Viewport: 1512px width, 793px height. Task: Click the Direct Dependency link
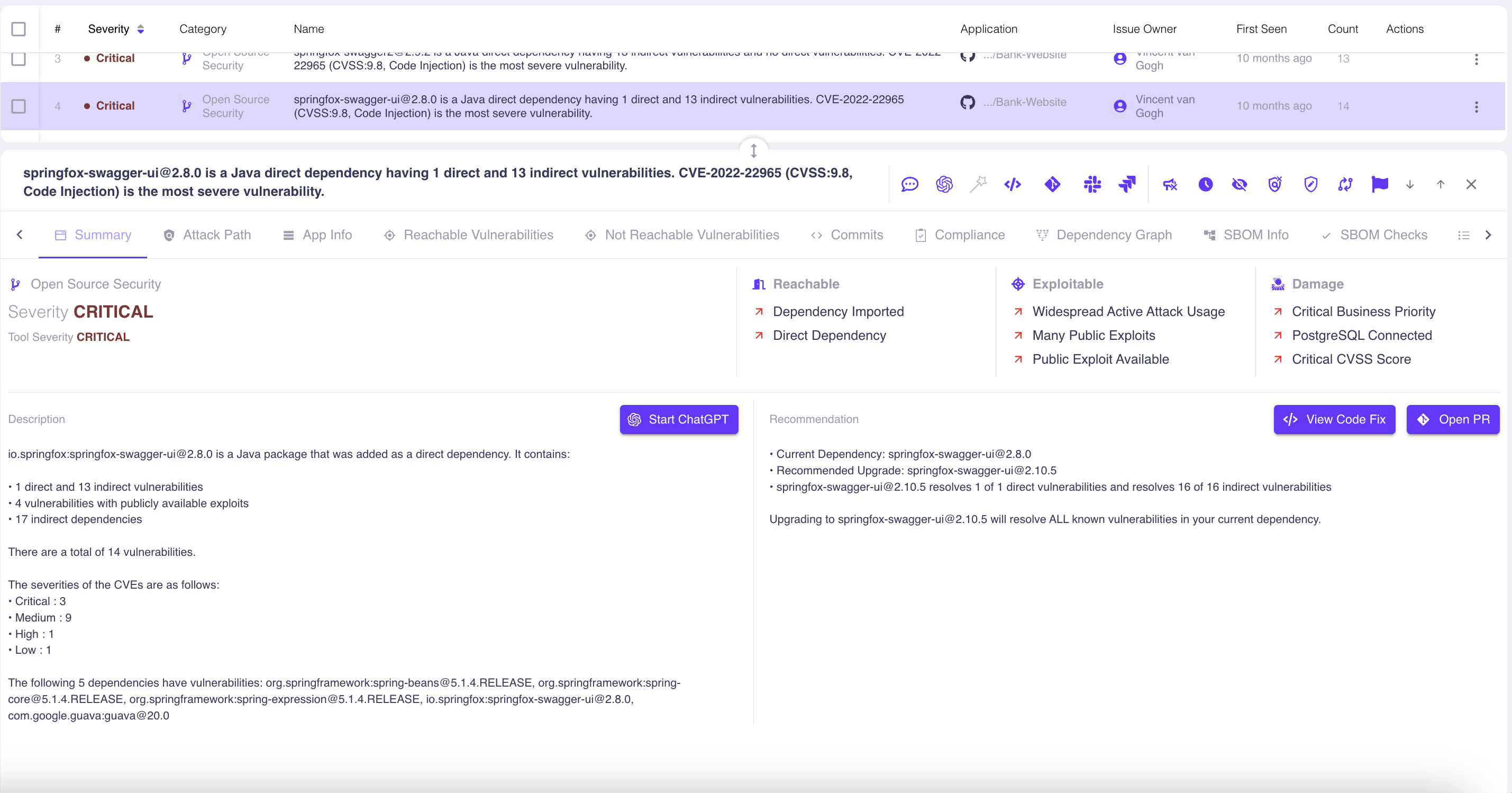tap(830, 336)
